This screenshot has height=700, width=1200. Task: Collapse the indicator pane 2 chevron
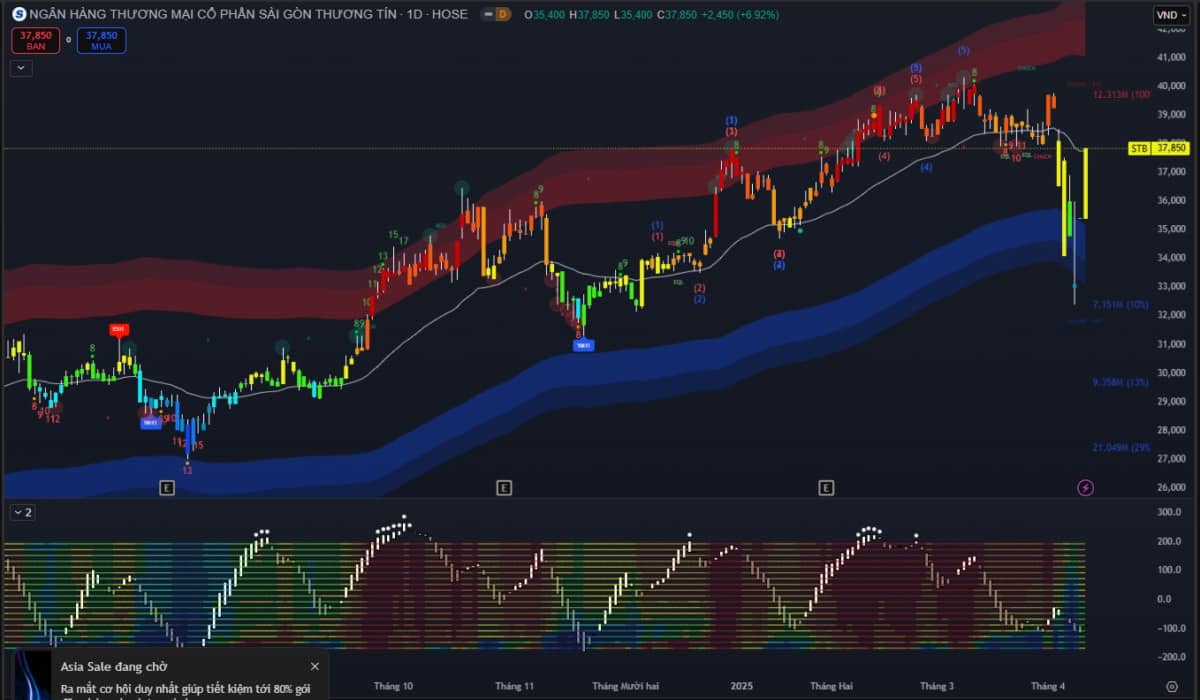[23, 512]
